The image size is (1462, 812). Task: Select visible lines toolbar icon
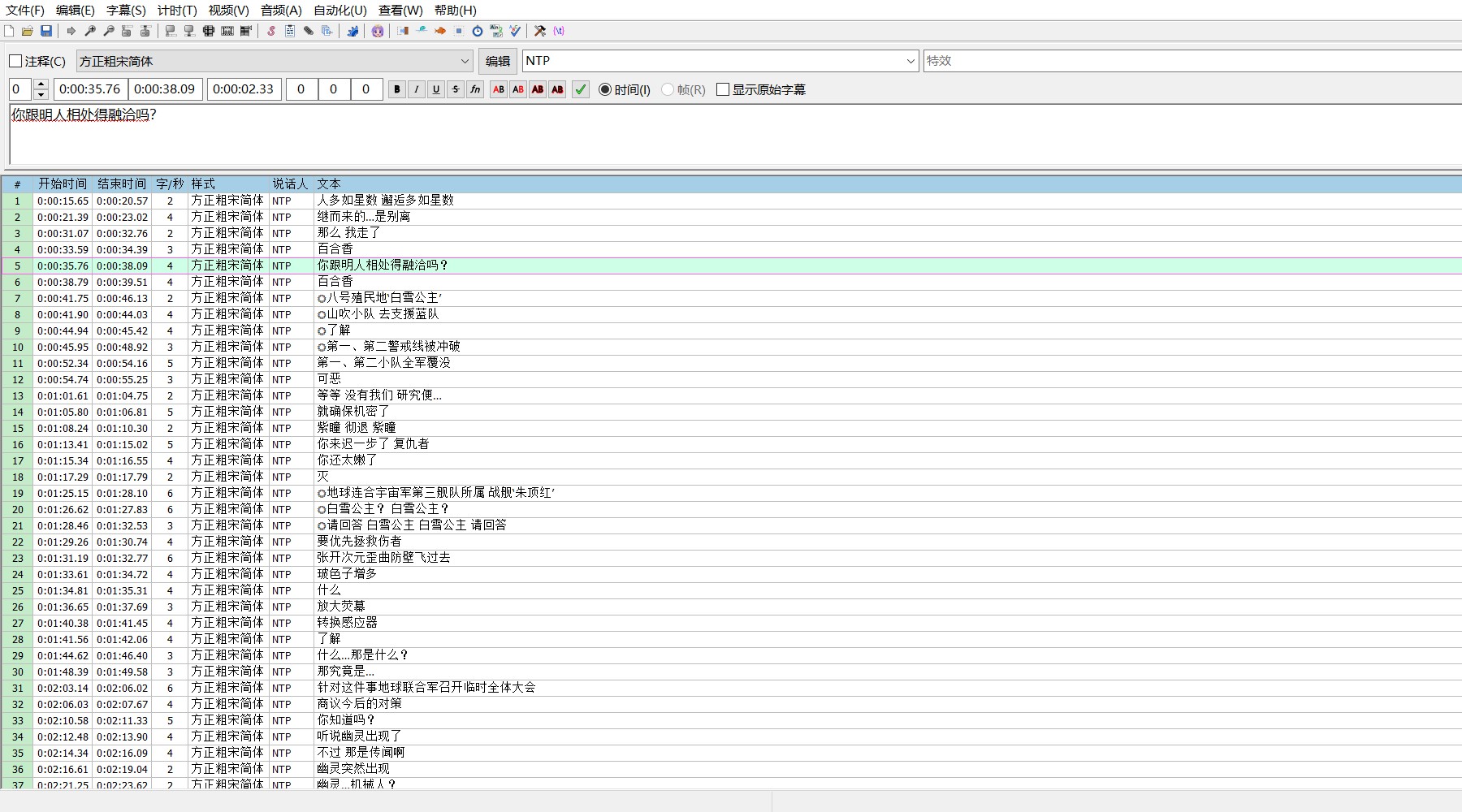pyautogui.click(x=208, y=31)
